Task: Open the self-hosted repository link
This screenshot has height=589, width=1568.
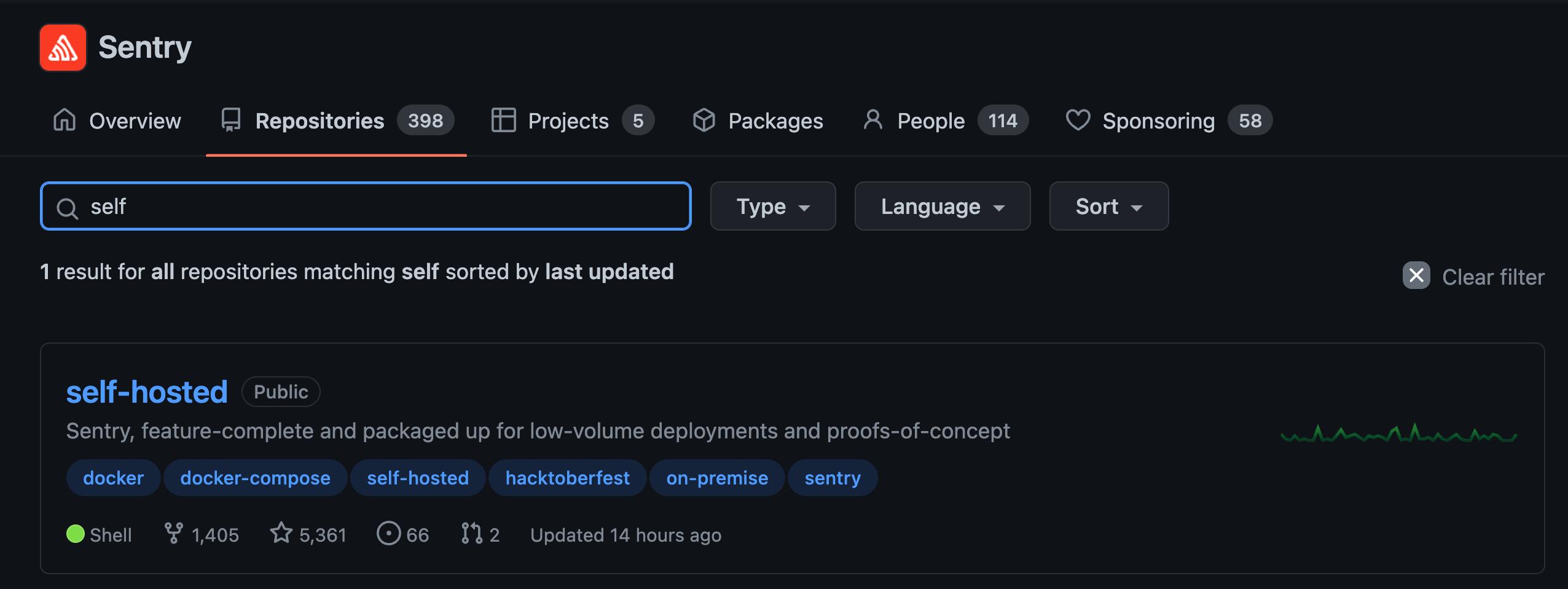Action: [147, 392]
